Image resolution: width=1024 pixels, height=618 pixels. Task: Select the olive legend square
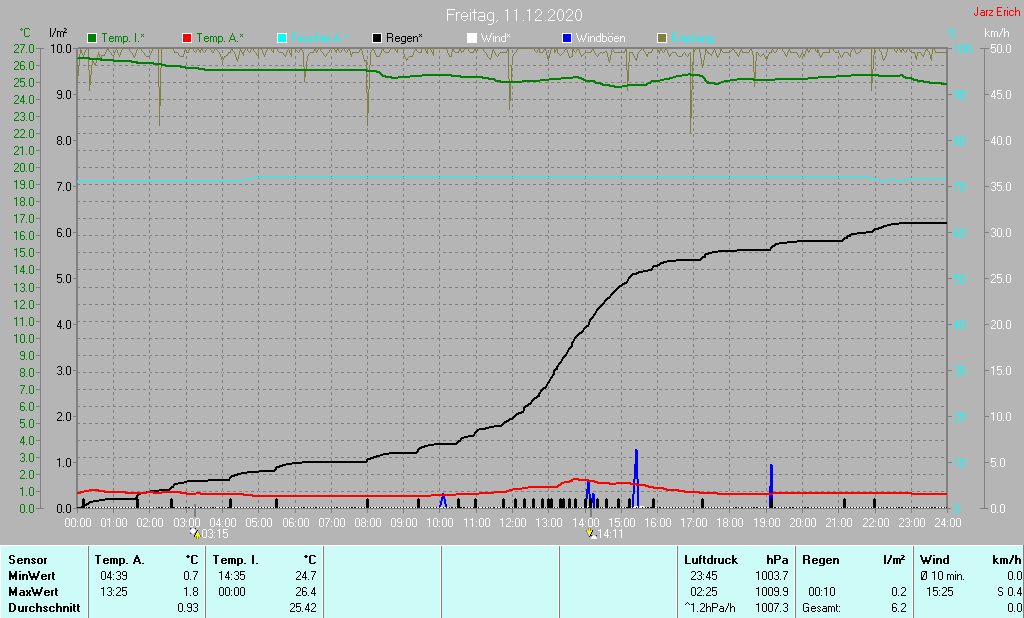tap(661, 38)
